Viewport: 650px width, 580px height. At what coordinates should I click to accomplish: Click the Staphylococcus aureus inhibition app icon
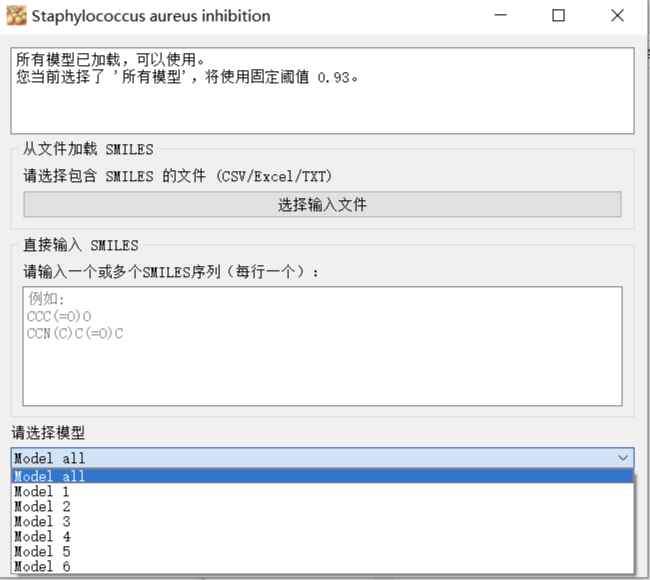[17, 16]
